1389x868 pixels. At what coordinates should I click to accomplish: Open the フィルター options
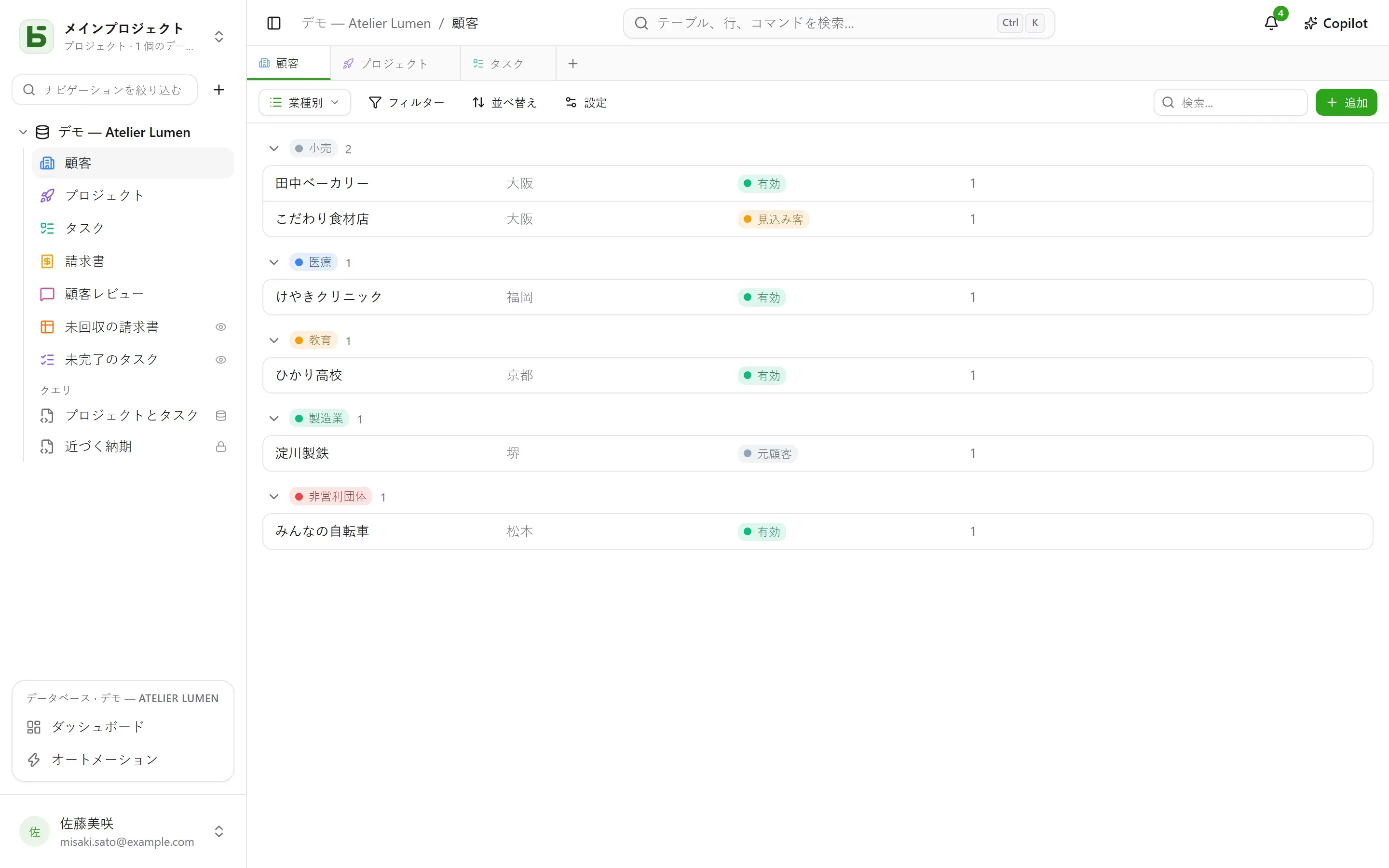(x=407, y=102)
